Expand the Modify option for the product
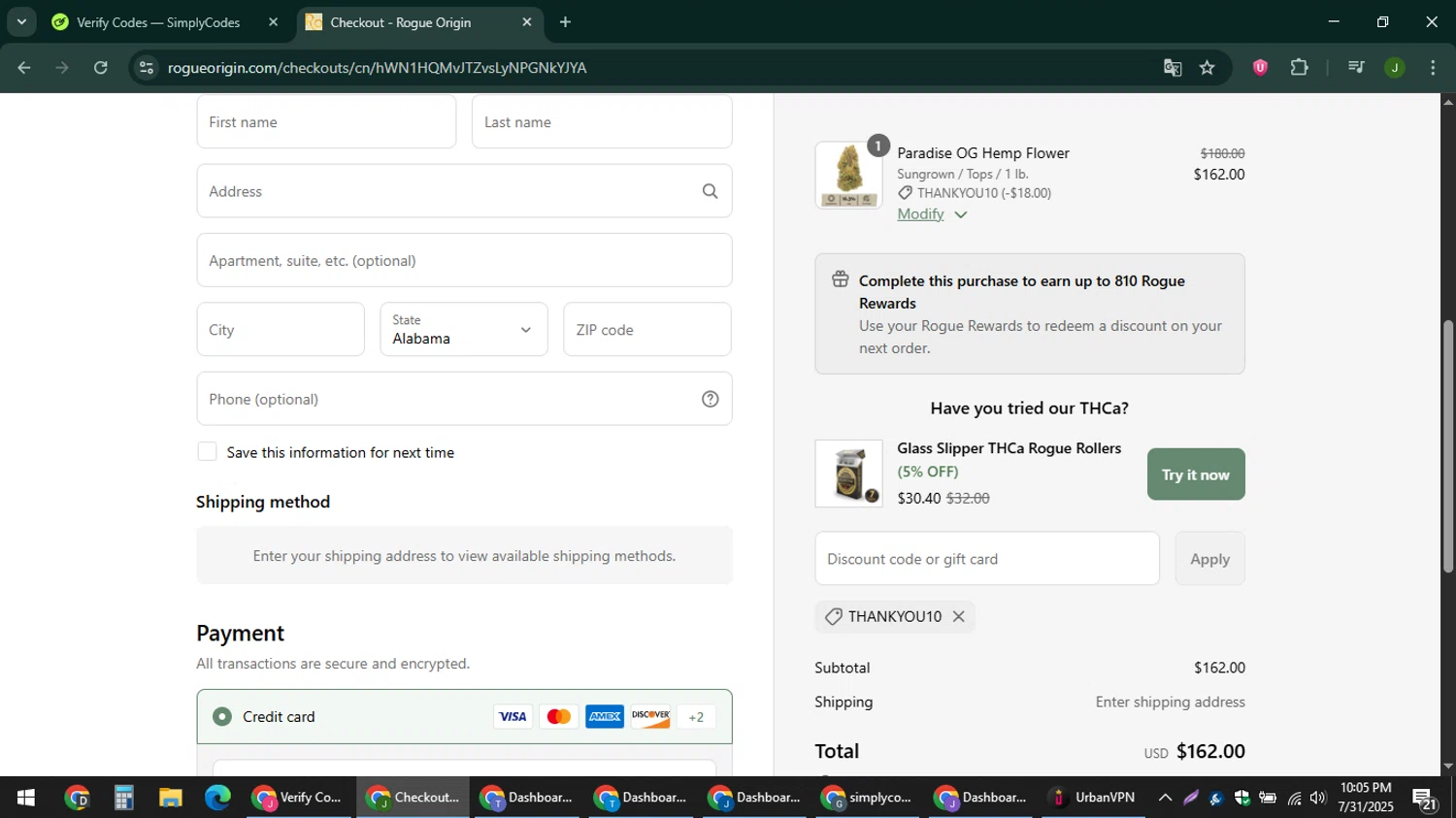Viewport: 1456px width, 818px height. point(932,214)
